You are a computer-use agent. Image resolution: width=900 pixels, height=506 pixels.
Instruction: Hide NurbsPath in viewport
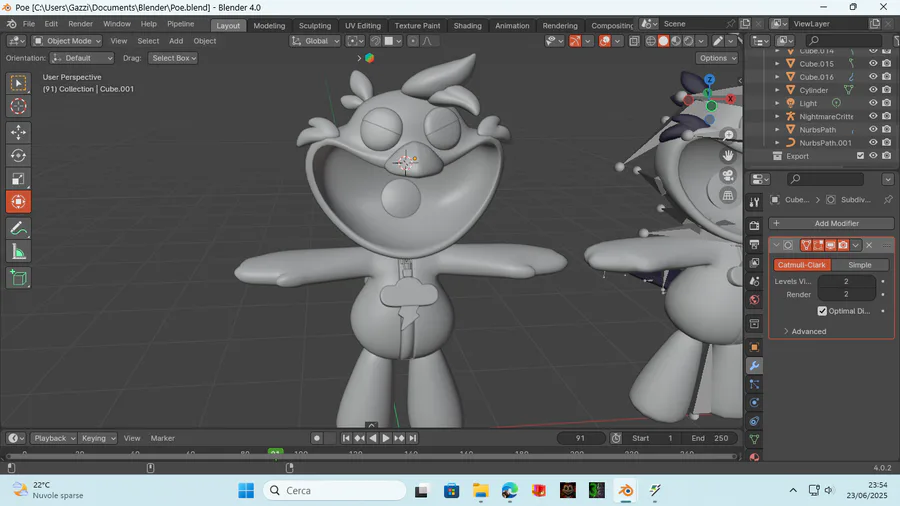point(873,129)
